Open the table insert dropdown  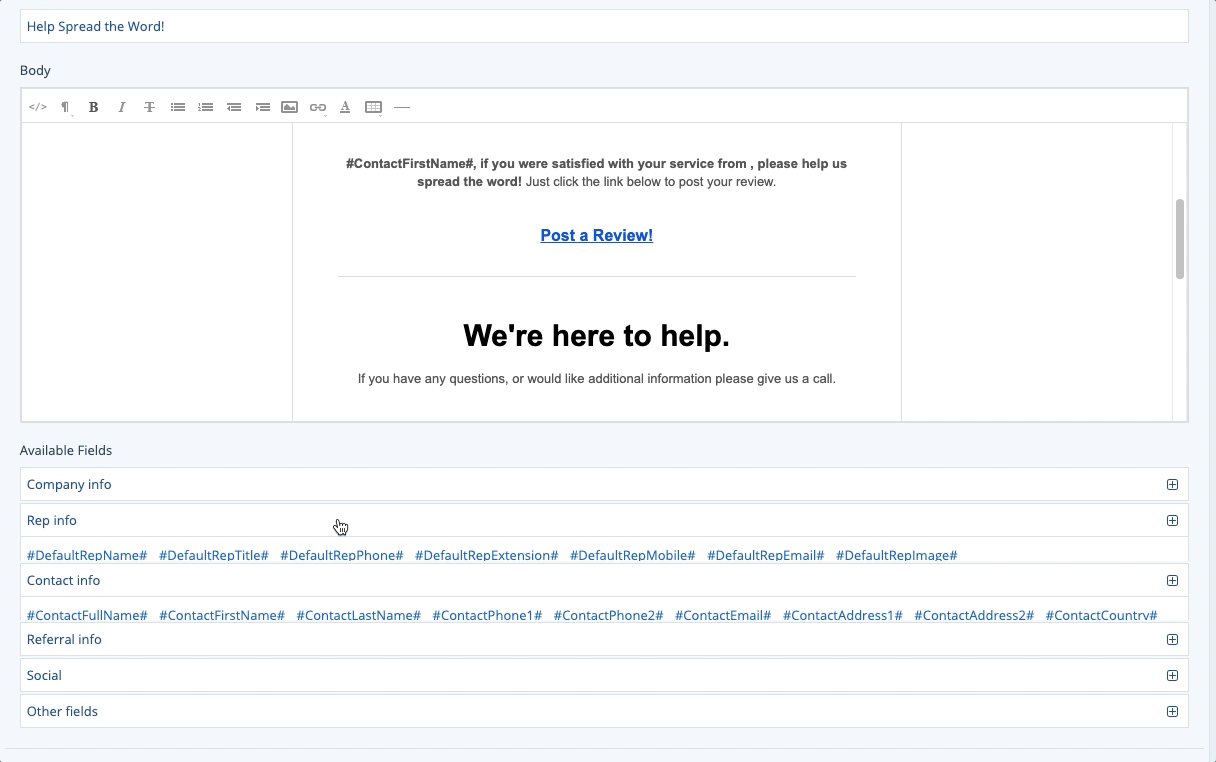pos(373,107)
